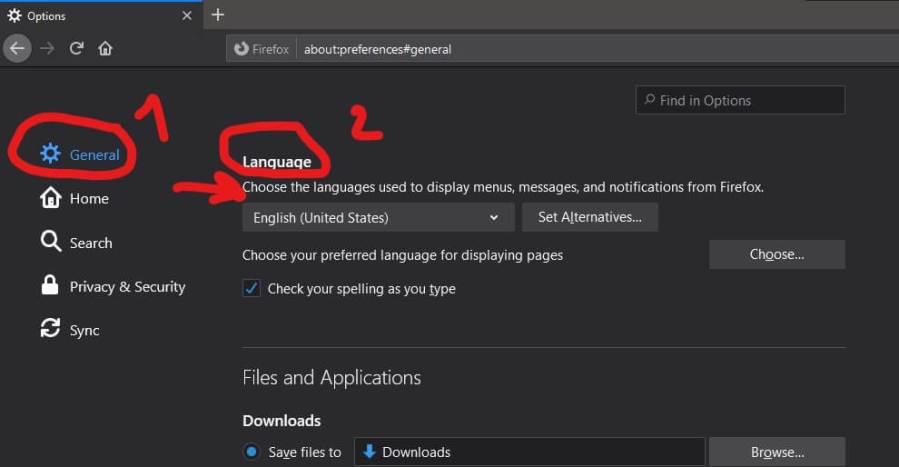Click the Privacy & Security lock icon
Image resolution: width=899 pixels, height=467 pixels.
[x=50, y=286]
